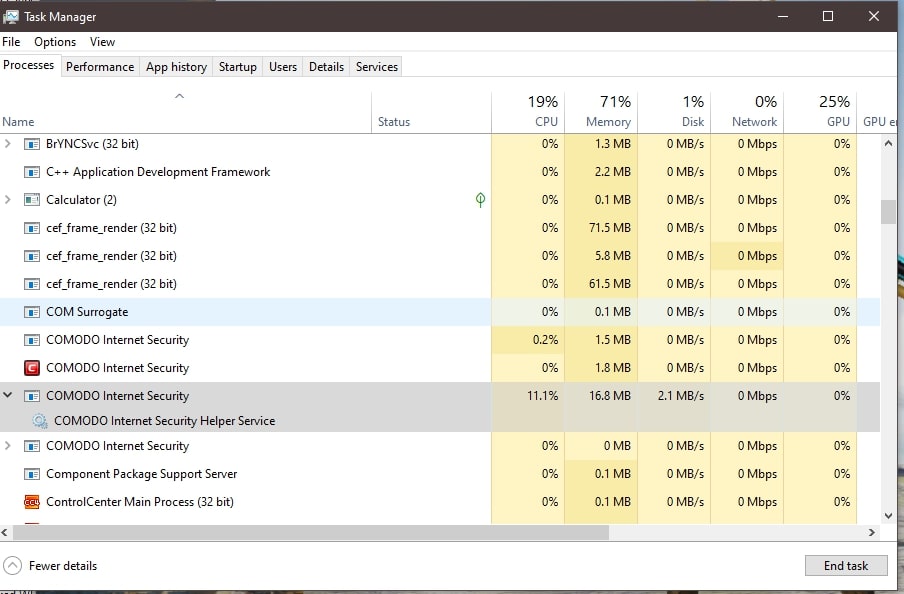Select the ControlCenter Main Process (32 bit) name
904x594 pixels.
[x=140, y=502]
